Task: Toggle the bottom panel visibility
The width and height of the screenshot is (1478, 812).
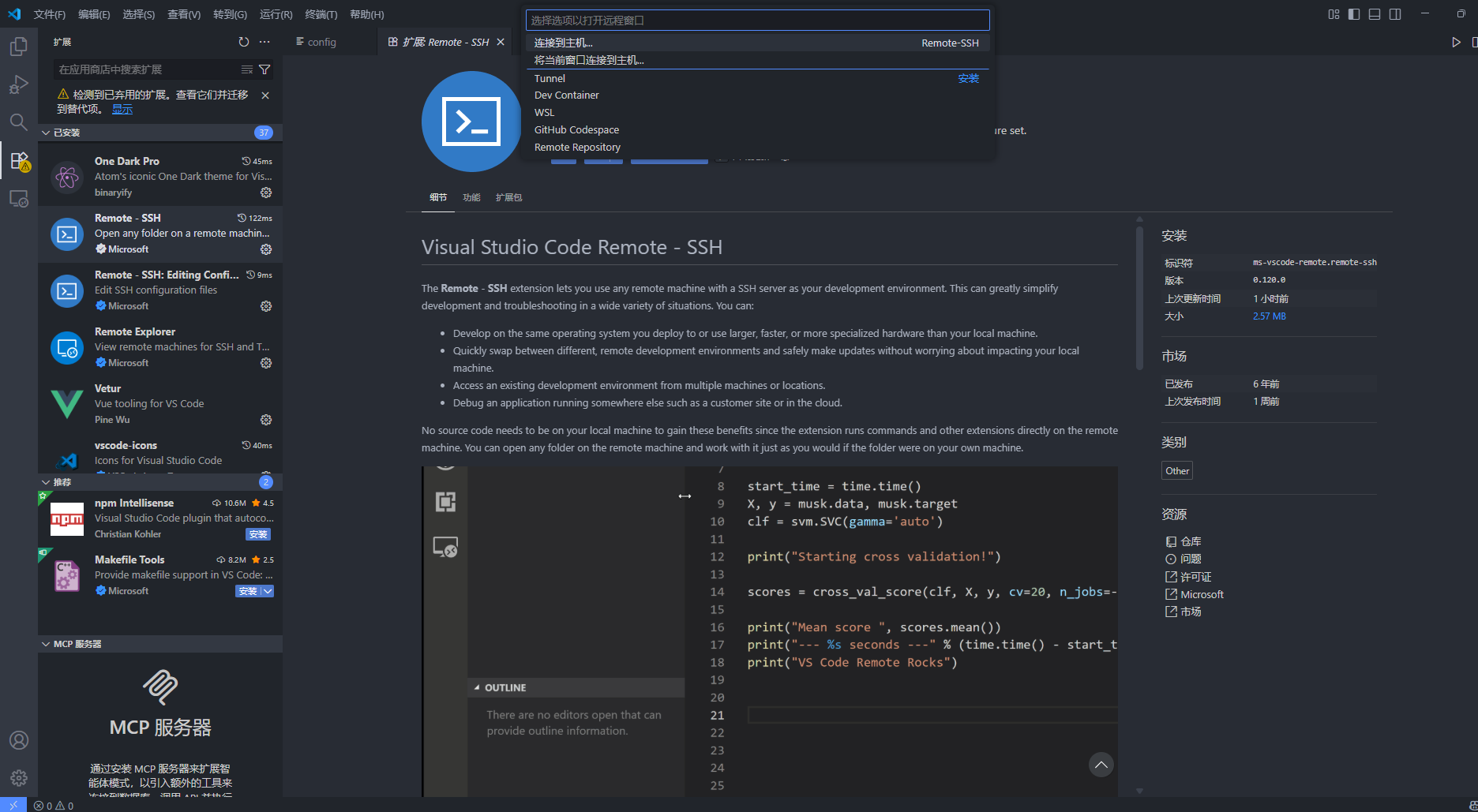Action: point(1375,13)
